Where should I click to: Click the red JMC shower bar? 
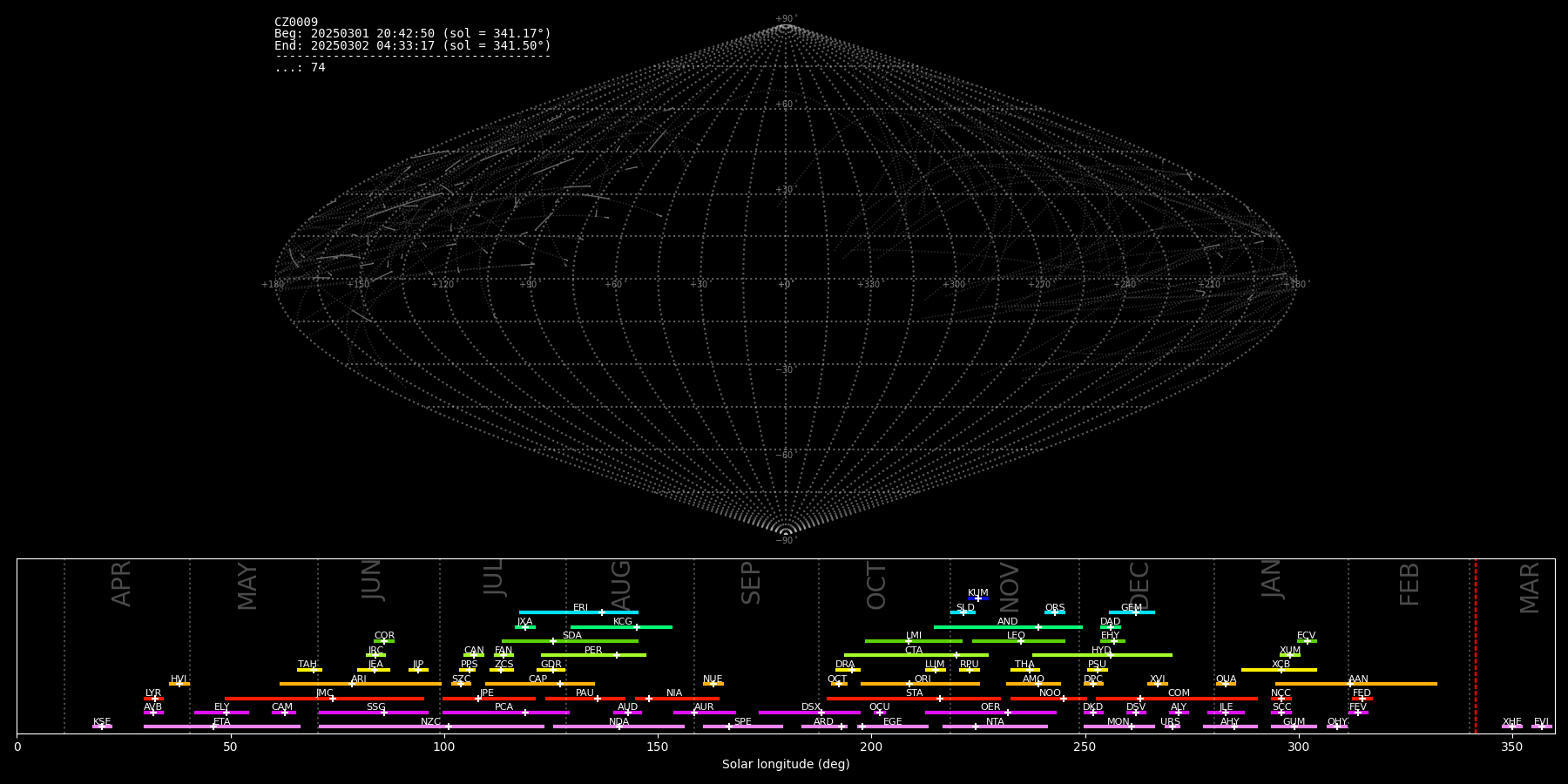pyautogui.click(x=325, y=699)
